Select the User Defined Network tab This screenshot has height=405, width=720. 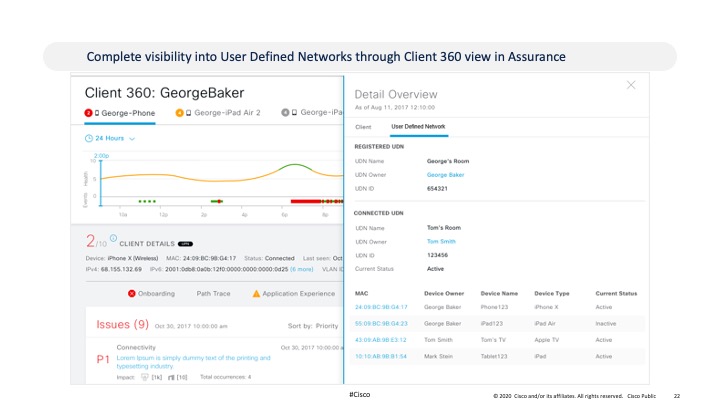click(x=418, y=127)
